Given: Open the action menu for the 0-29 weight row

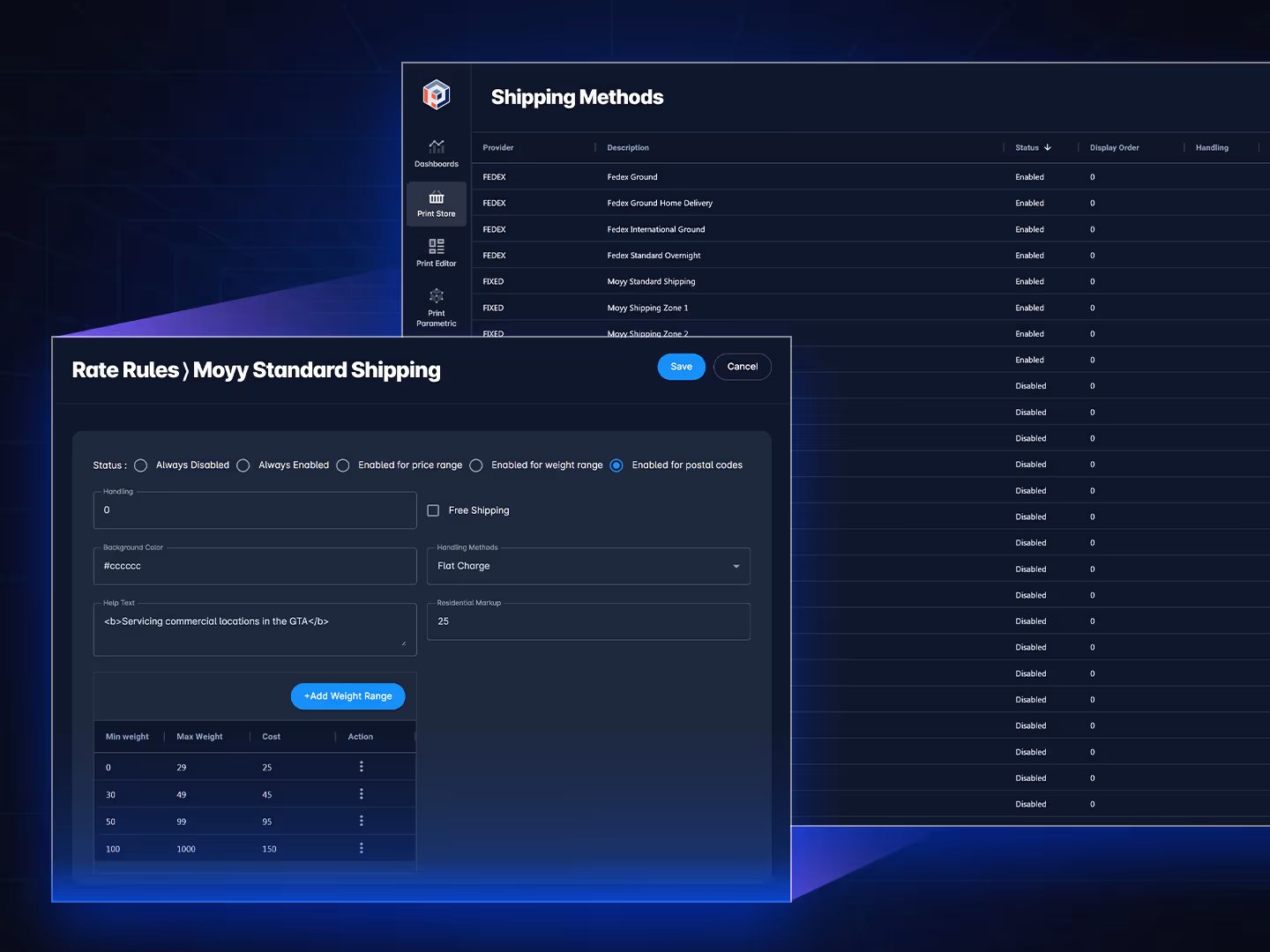Looking at the screenshot, I should point(362,766).
